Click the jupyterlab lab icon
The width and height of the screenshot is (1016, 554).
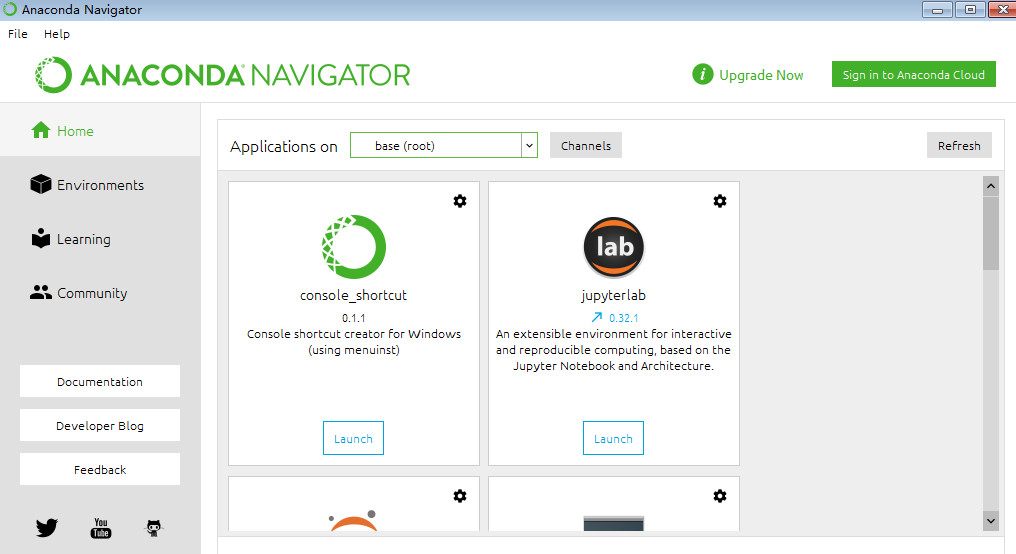click(x=614, y=247)
